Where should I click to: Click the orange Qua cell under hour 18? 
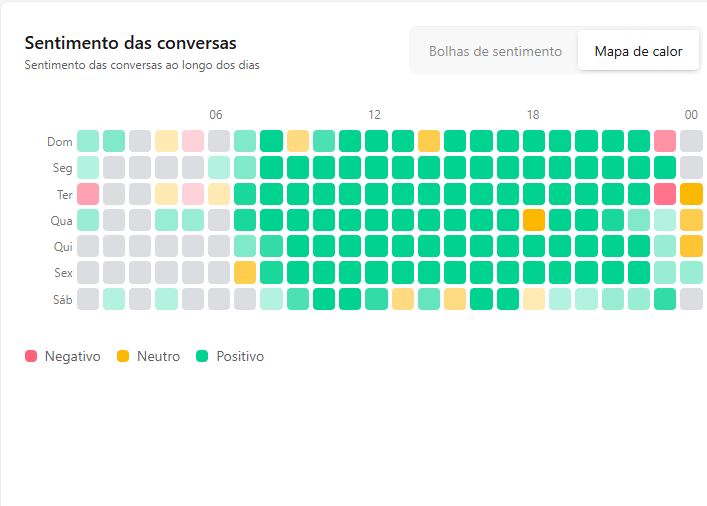[x=534, y=220]
